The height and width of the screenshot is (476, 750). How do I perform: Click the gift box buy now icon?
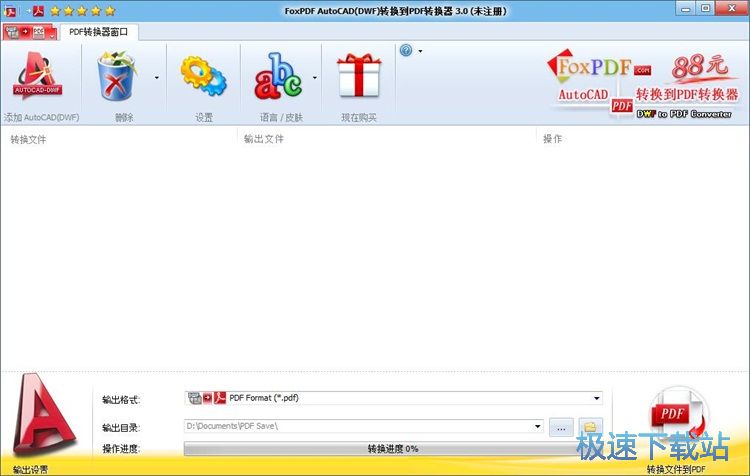[x=359, y=76]
